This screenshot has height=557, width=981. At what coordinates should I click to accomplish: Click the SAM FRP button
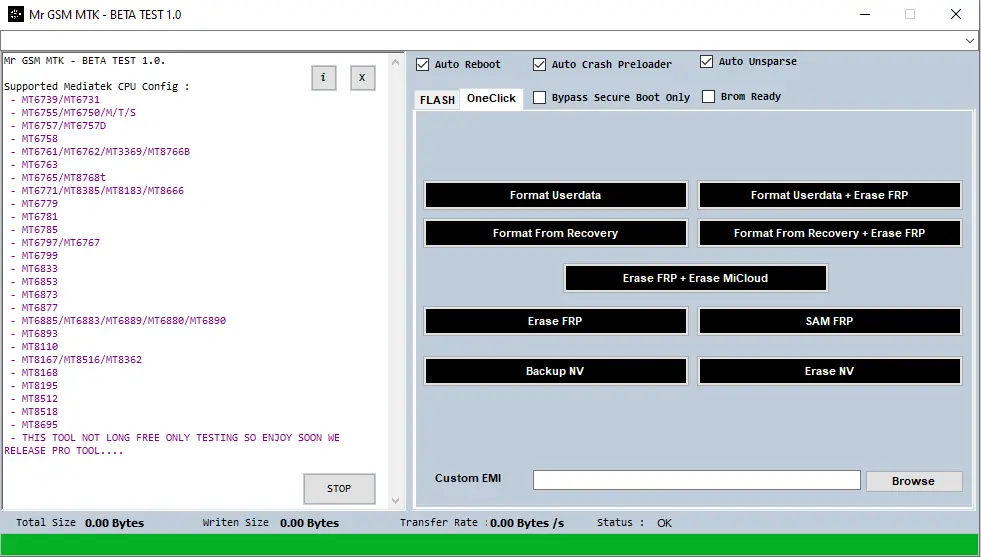point(830,321)
